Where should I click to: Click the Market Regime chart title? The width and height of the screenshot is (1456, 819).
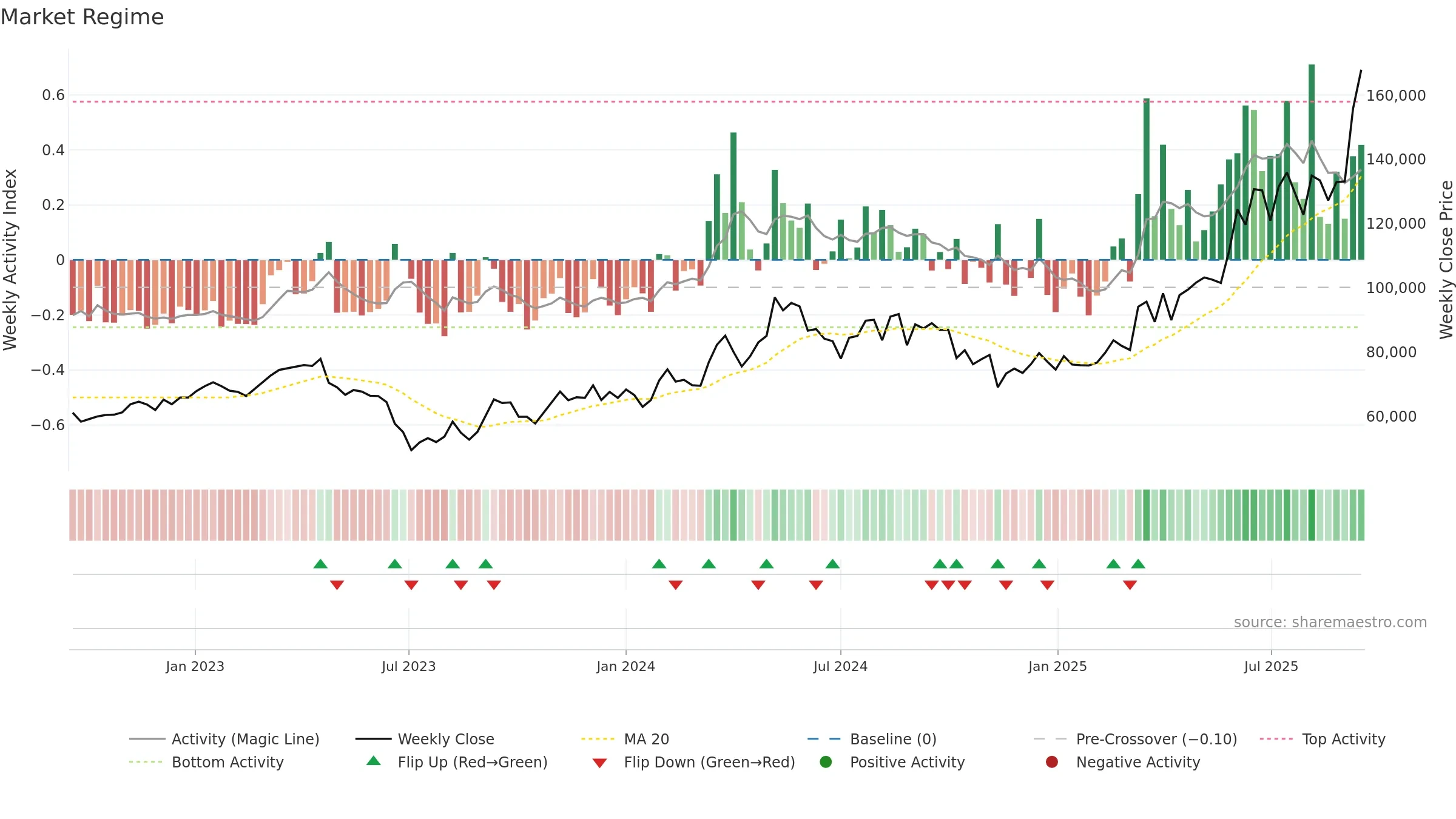click(82, 17)
